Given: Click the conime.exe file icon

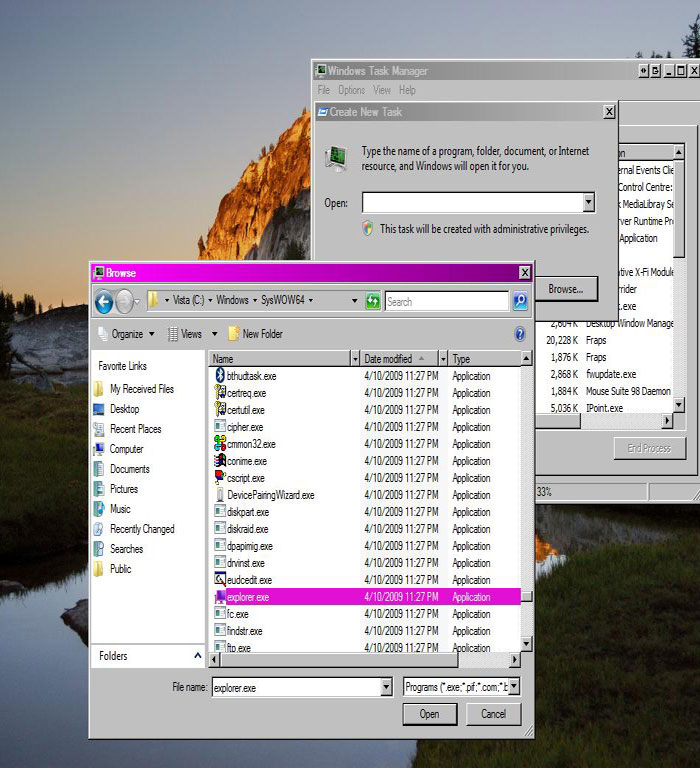Looking at the screenshot, I should click(x=220, y=460).
